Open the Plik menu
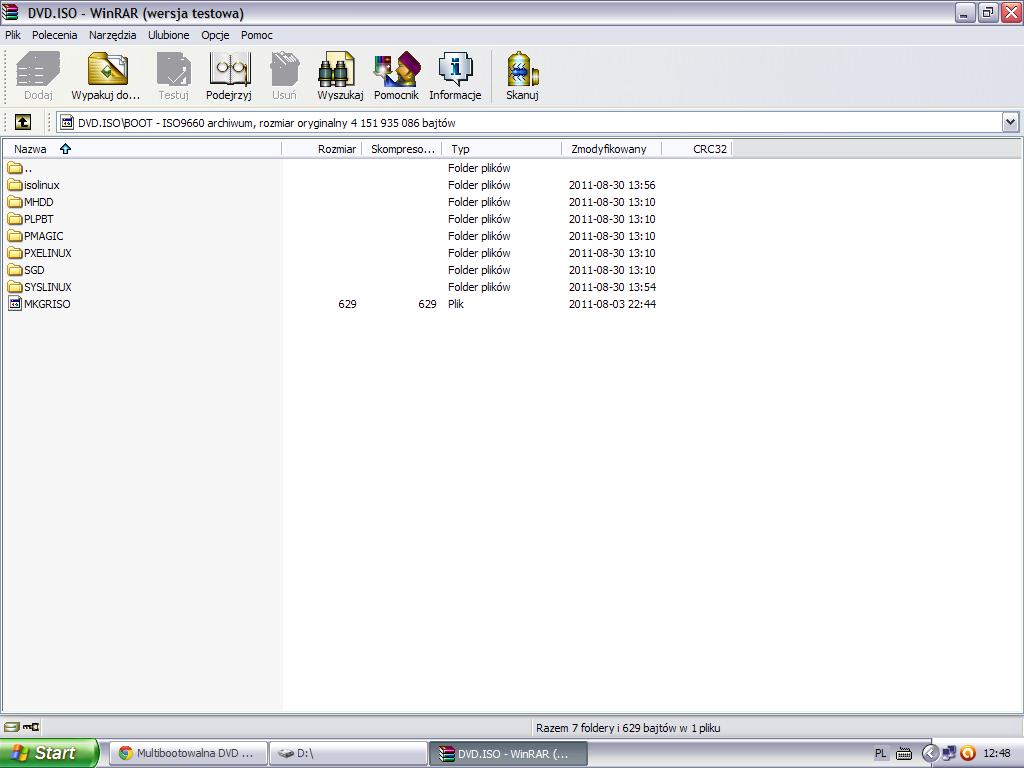Image resolution: width=1024 pixels, height=768 pixels. (13, 35)
